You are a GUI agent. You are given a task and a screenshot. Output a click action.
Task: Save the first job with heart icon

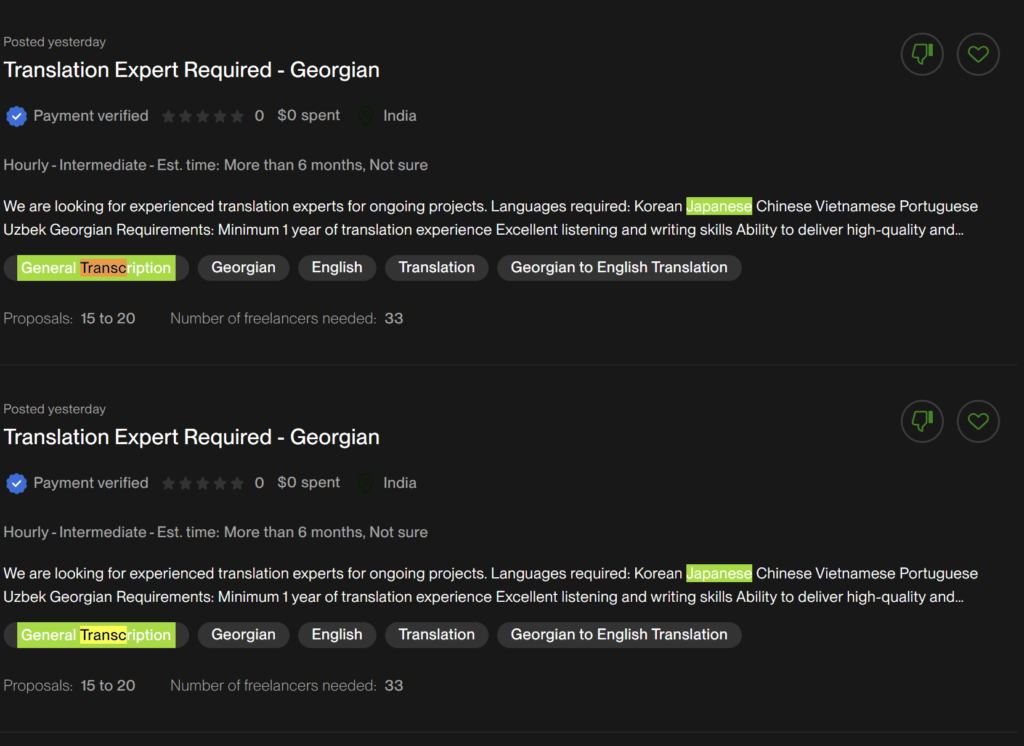[x=978, y=54]
